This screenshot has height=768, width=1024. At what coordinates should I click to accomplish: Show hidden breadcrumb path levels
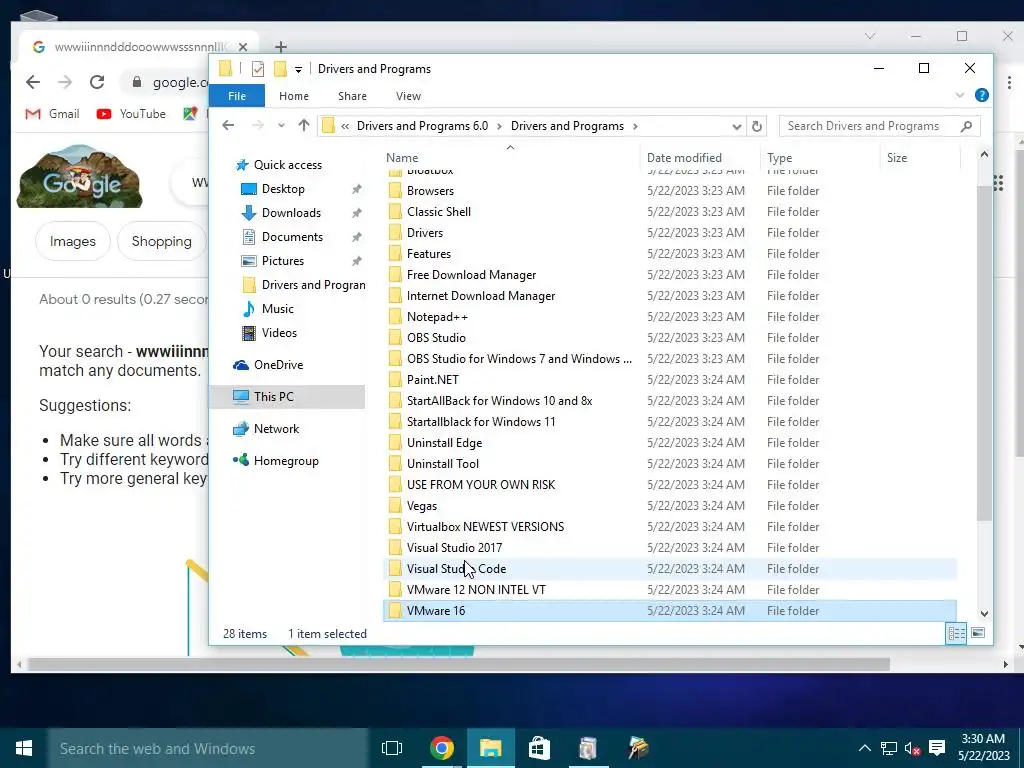tap(345, 126)
